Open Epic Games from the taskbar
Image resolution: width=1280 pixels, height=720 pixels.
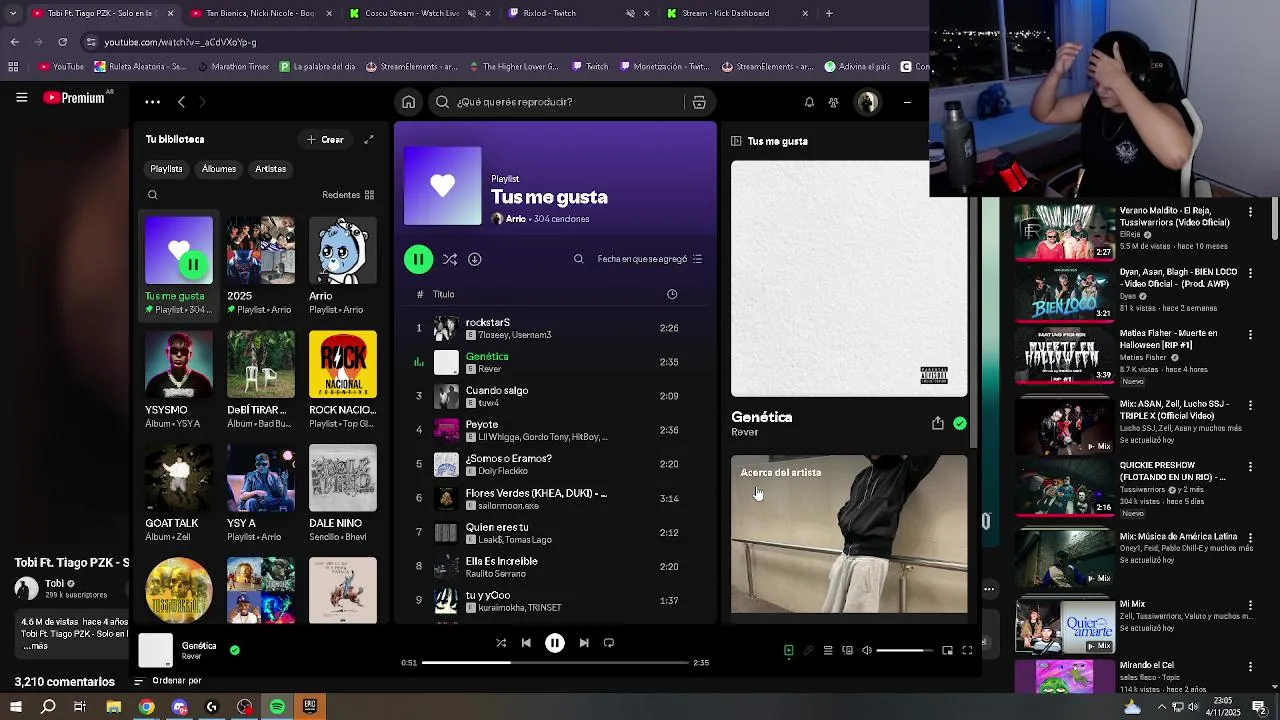[x=310, y=707]
